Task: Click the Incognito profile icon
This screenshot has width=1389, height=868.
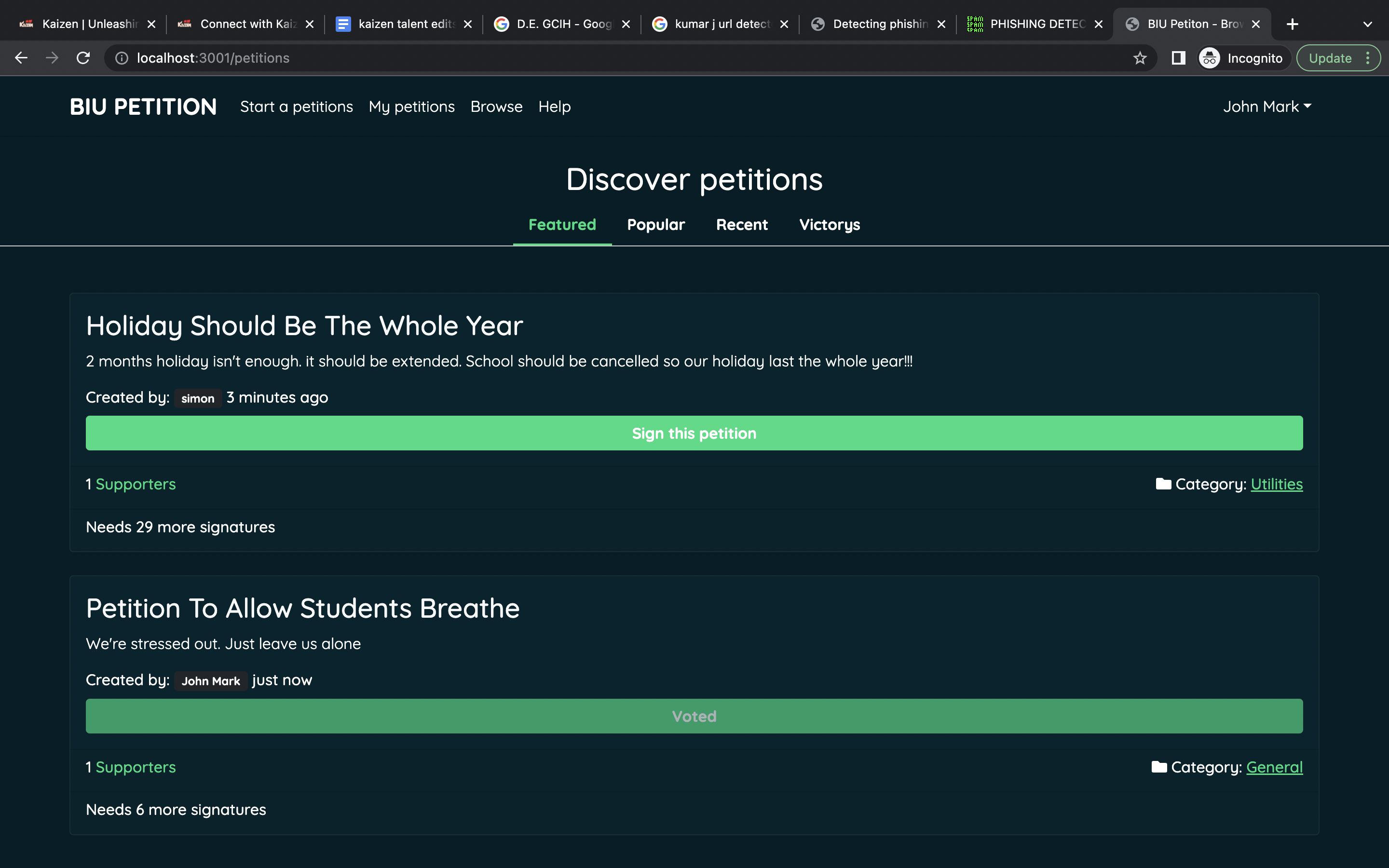Action: (x=1210, y=58)
